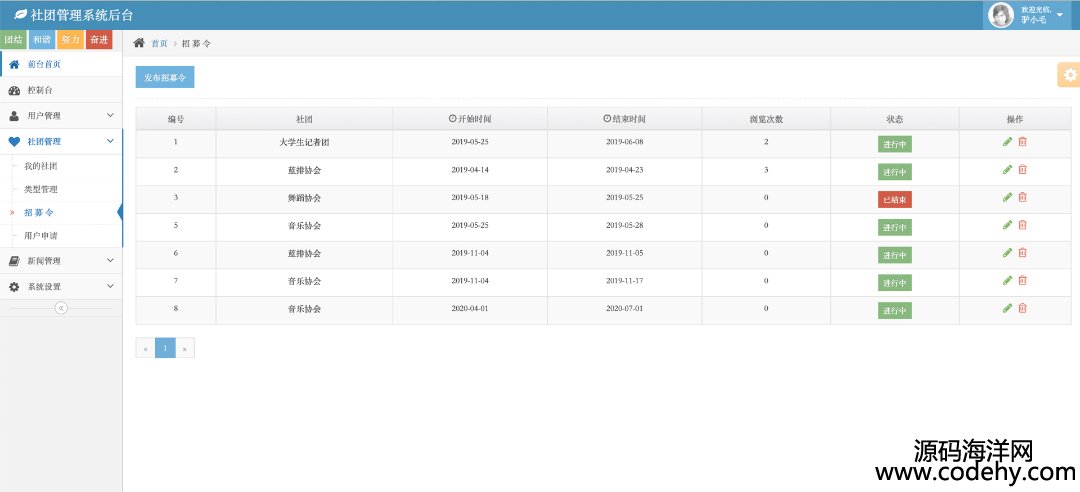The image size is (1080, 492).
Task: Open the user account dropdown arrow
Action: pyautogui.click(x=1060, y=15)
